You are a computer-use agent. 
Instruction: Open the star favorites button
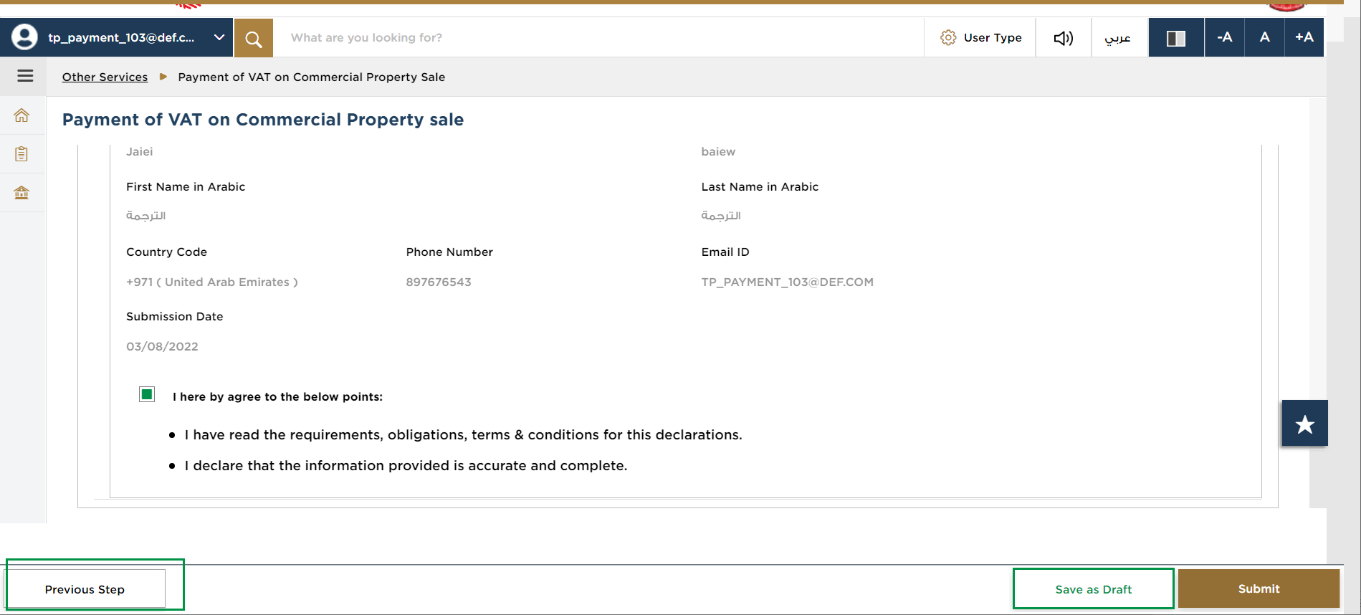1304,424
